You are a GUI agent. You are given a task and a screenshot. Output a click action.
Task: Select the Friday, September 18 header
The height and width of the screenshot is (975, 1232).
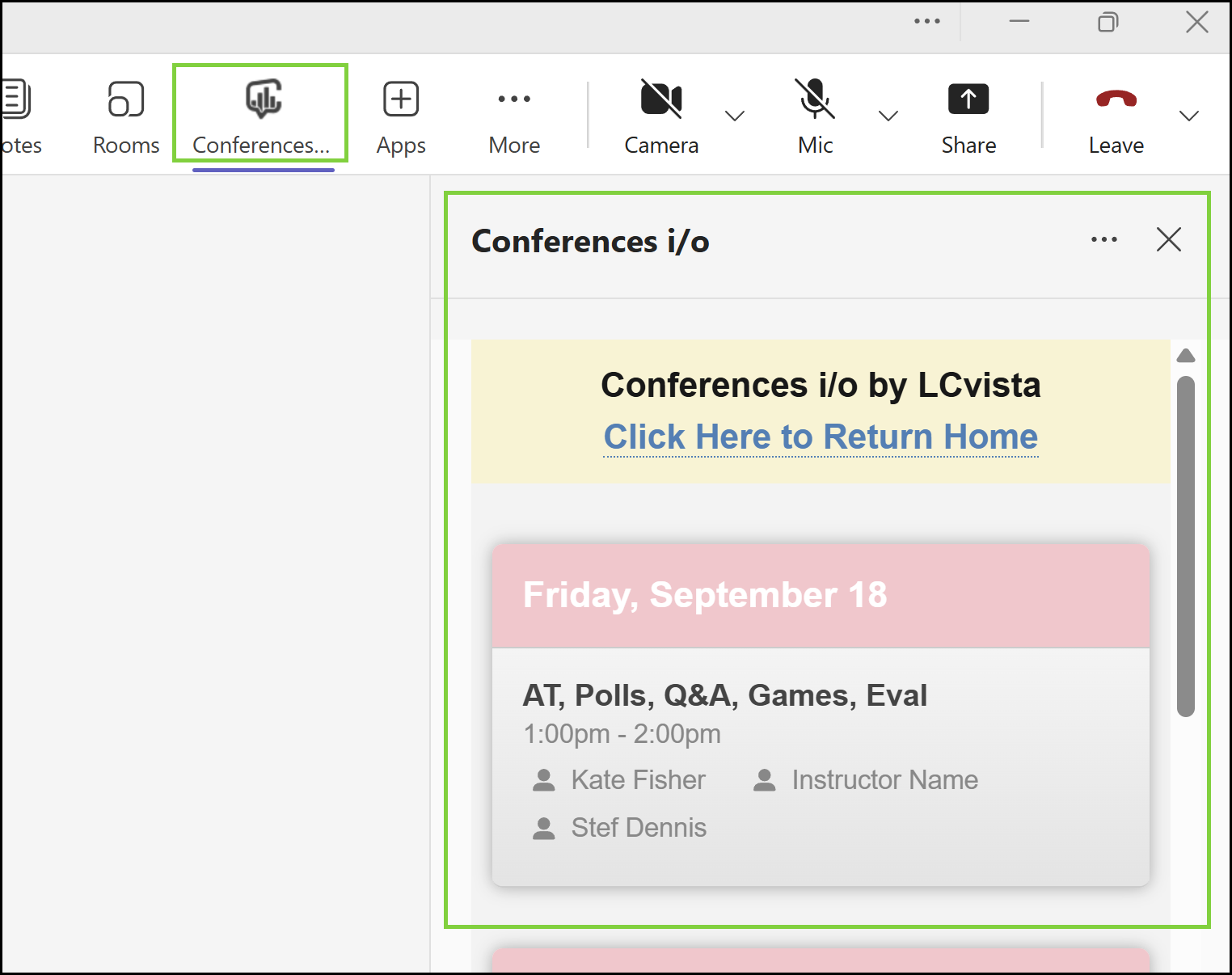point(821,596)
